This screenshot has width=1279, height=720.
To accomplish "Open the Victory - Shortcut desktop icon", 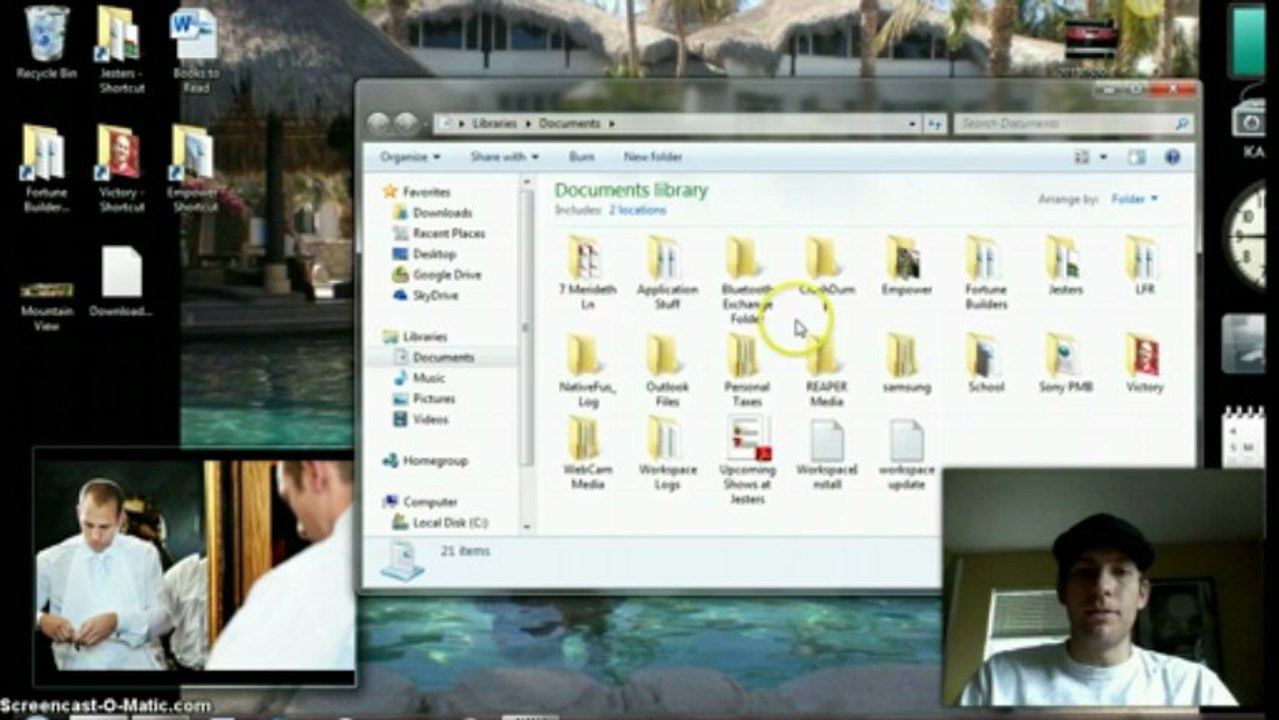I will coord(121,168).
